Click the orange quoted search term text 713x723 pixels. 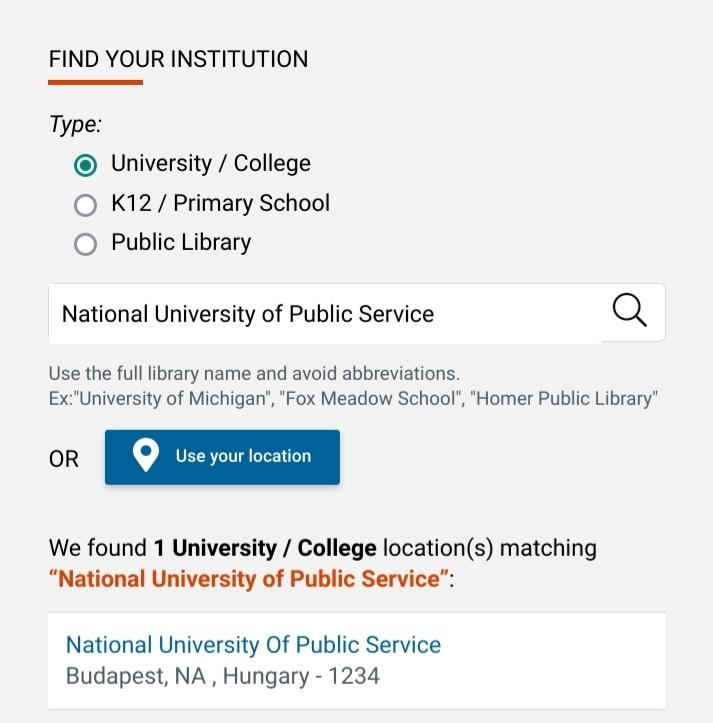pos(249,579)
